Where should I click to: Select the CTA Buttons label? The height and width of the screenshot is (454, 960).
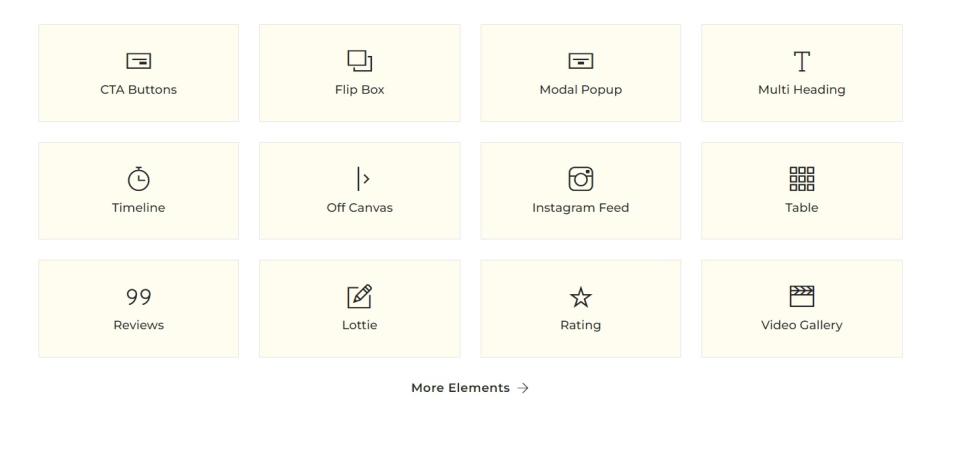pos(138,90)
